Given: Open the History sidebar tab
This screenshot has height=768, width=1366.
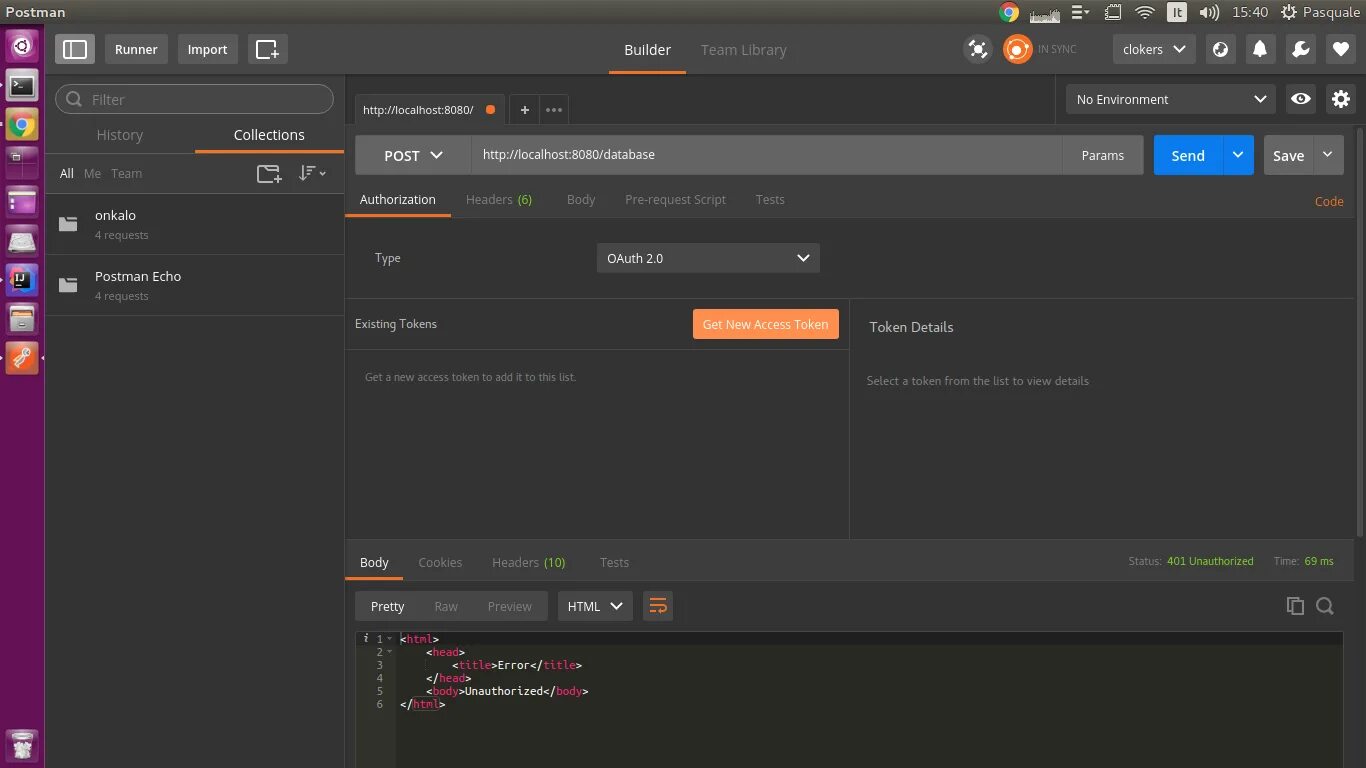Looking at the screenshot, I should pyautogui.click(x=120, y=135).
